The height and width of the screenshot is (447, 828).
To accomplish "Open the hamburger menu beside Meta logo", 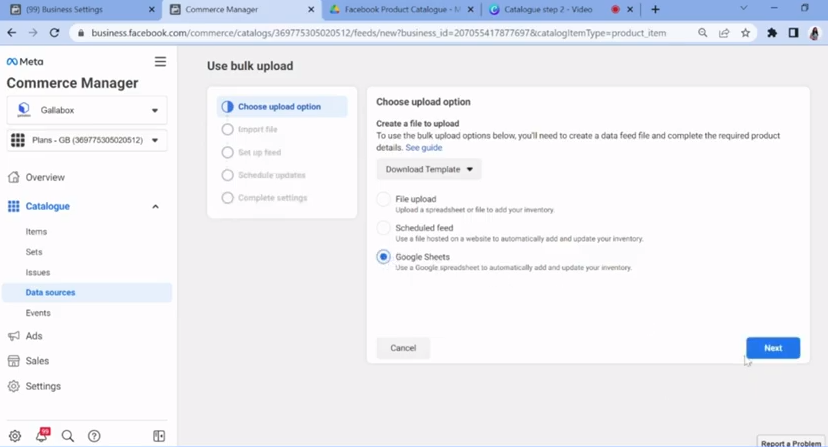I will click(x=160, y=62).
